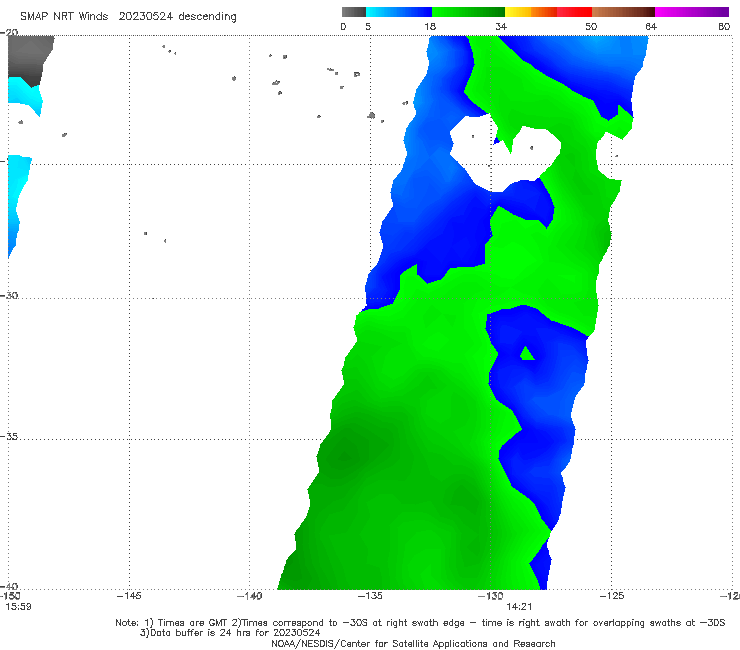Click the gray low-wind patch at top left
The image size is (740, 650).
(x=29, y=59)
